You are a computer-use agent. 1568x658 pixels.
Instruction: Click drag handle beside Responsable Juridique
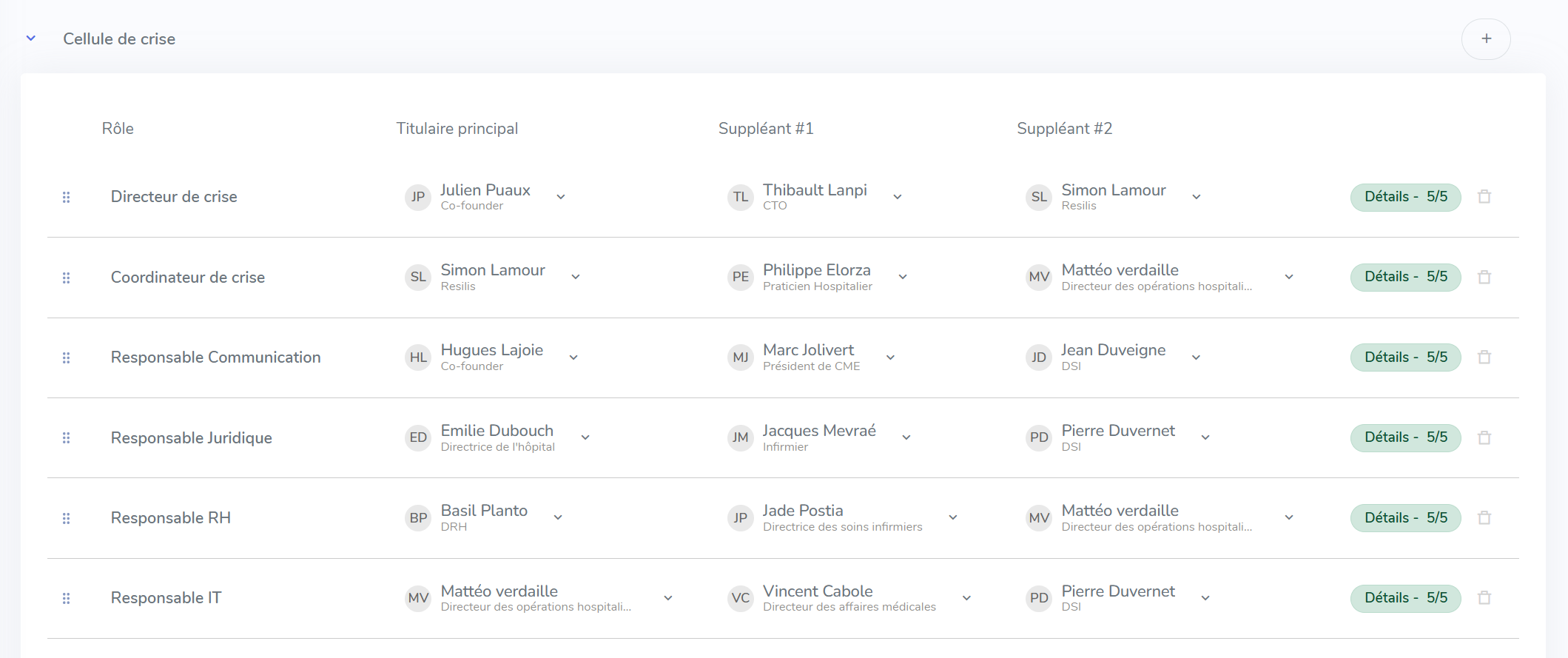(x=66, y=437)
